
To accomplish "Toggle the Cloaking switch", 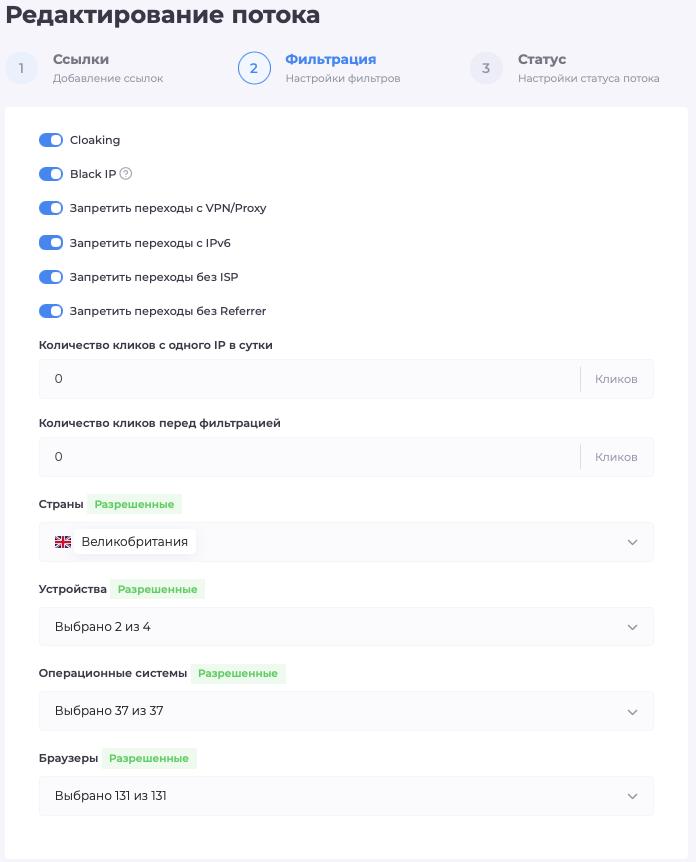I will point(51,140).
